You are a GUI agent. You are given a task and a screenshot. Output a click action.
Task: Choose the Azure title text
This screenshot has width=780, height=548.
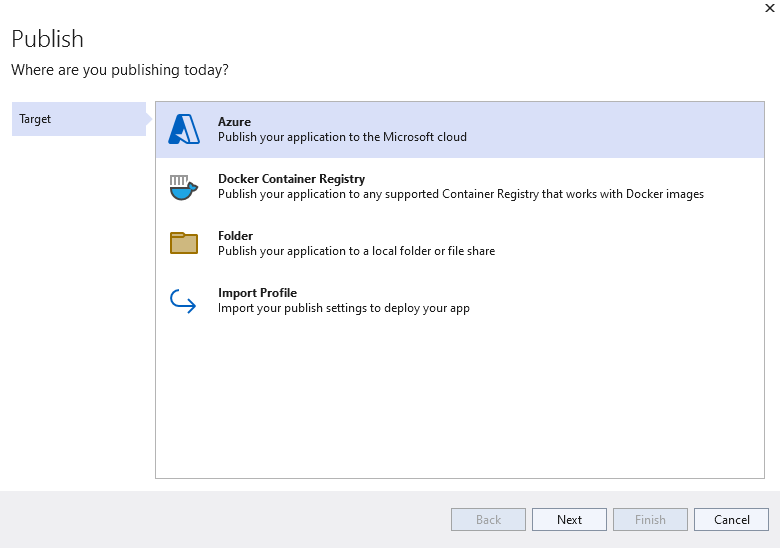(234, 122)
